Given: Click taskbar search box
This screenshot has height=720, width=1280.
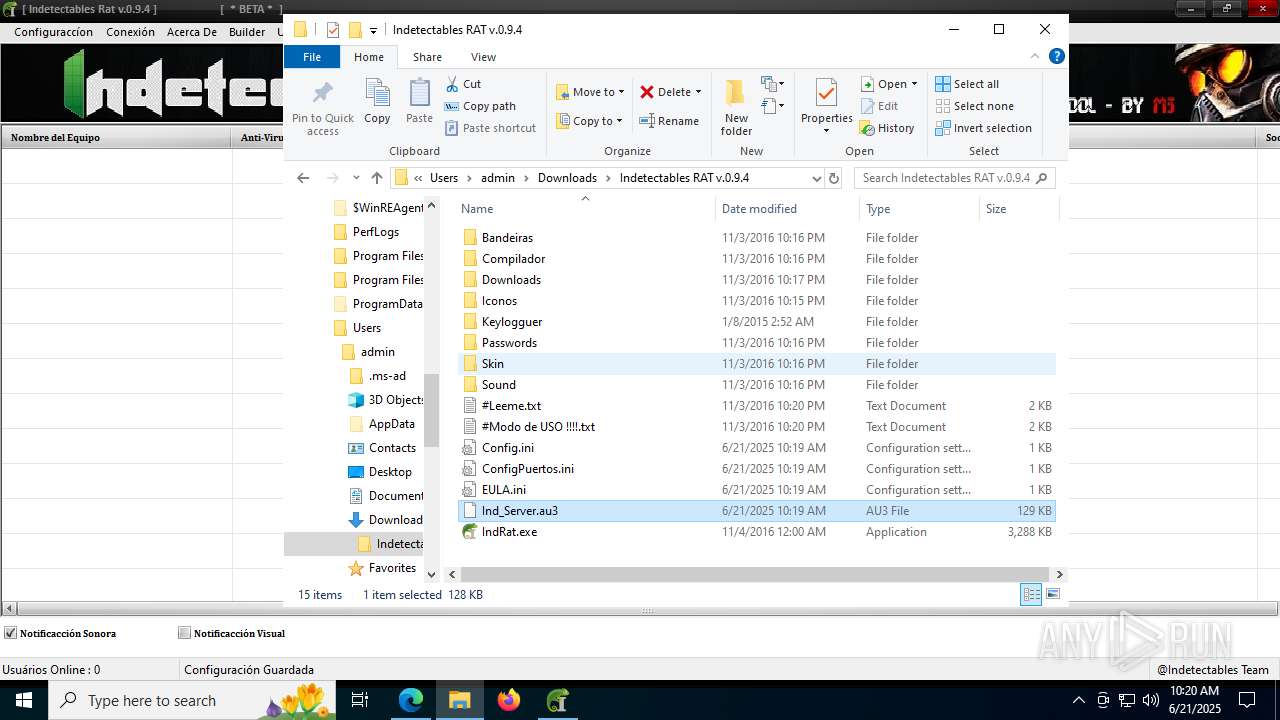Looking at the screenshot, I should coord(192,701).
